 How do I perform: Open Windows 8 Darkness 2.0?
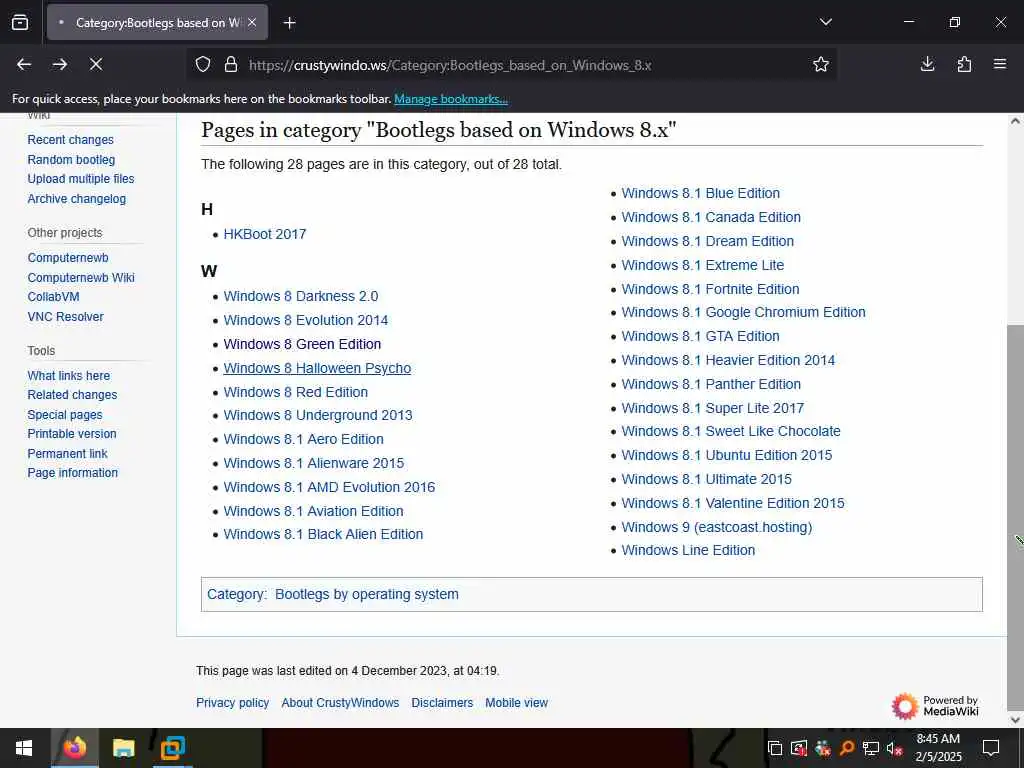pyautogui.click(x=300, y=296)
